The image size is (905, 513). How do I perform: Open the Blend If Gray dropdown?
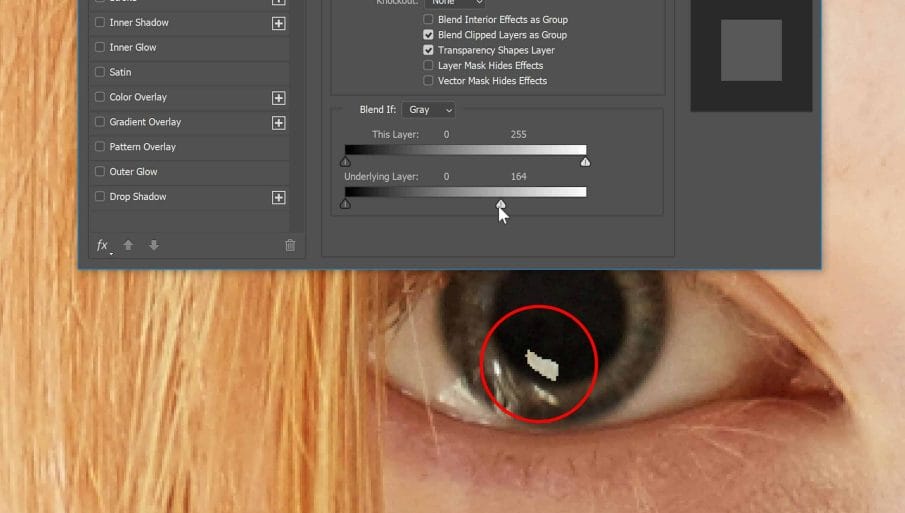pyautogui.click(x=429, y=109)
